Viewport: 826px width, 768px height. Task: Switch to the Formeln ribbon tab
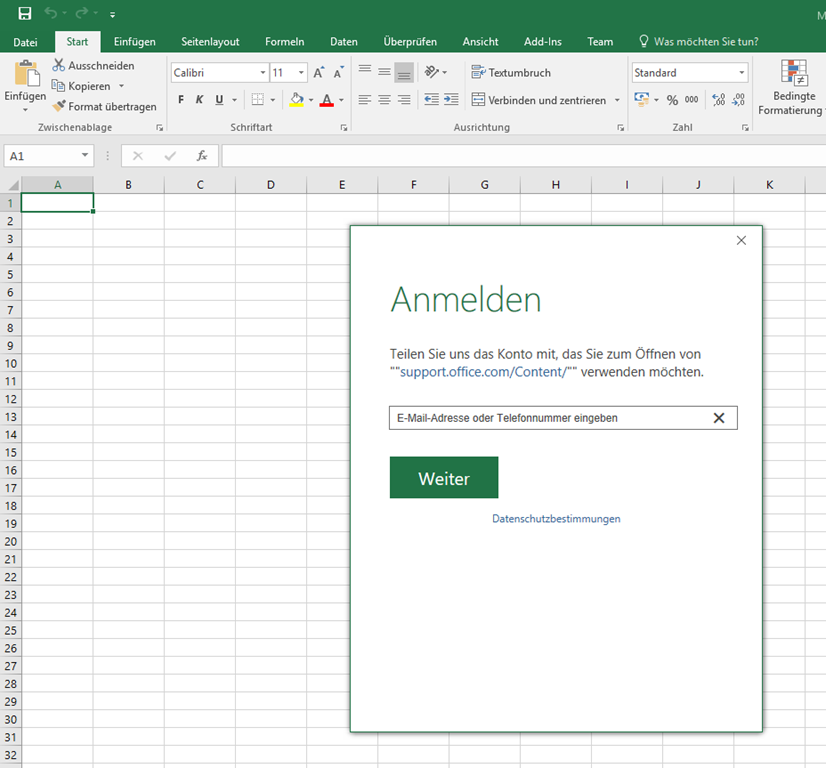(x=284, y=42)
